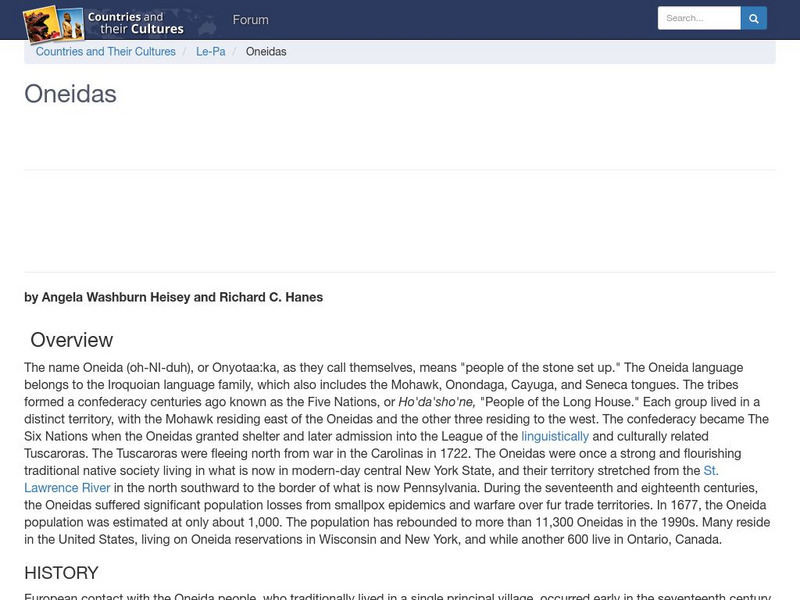Click the Overview heading

pyautogui.click(x=71, y=340)
